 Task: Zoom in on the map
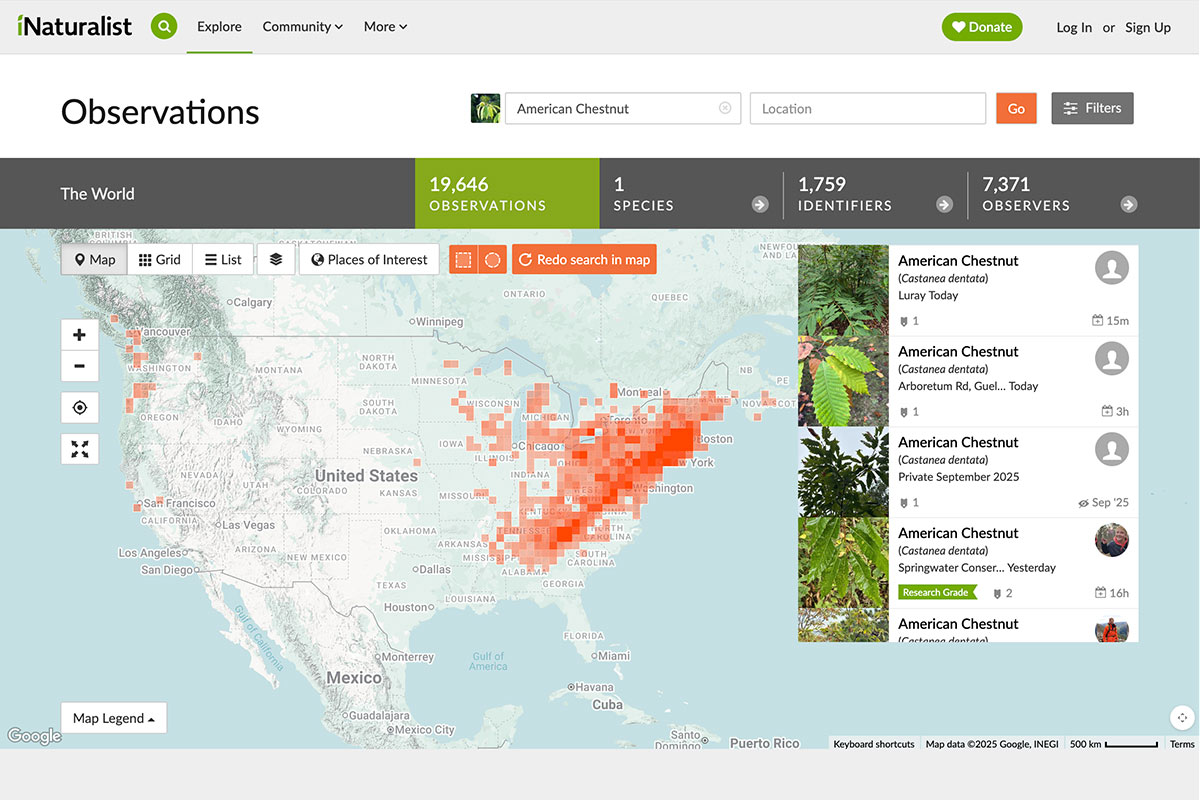coord(80,336)
